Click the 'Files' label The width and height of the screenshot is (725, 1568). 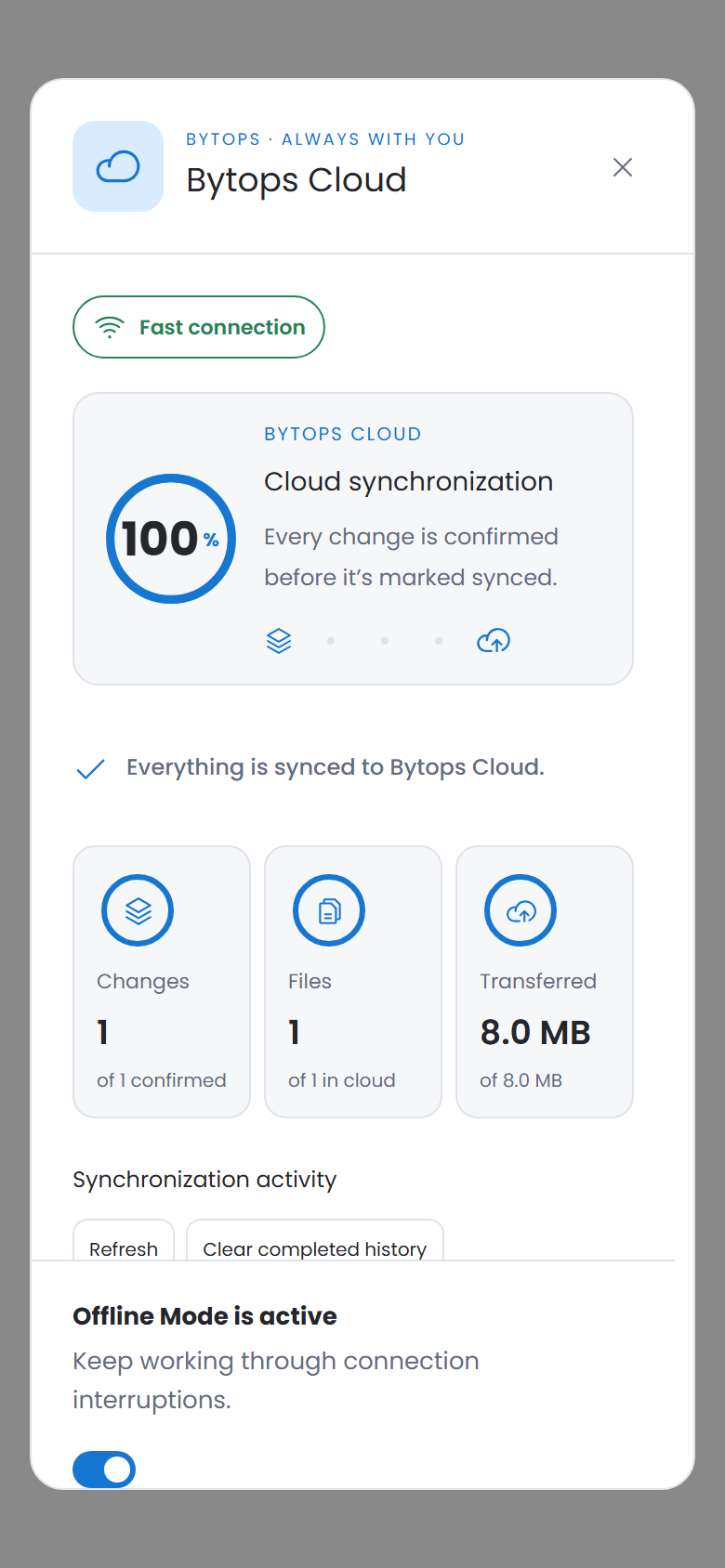310,981
